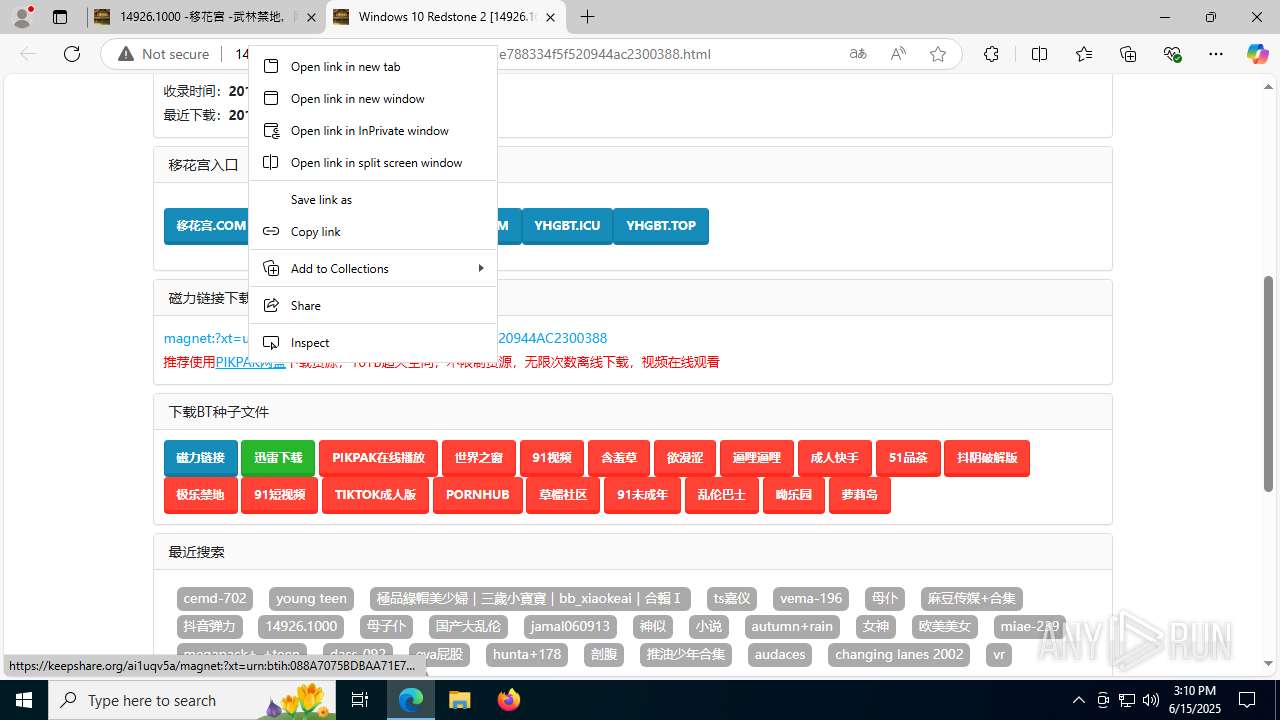The width and height of the screenshot is (1280, 720).
Task: Click the Read aloud icon in address bar
Action: click(898, 54)
